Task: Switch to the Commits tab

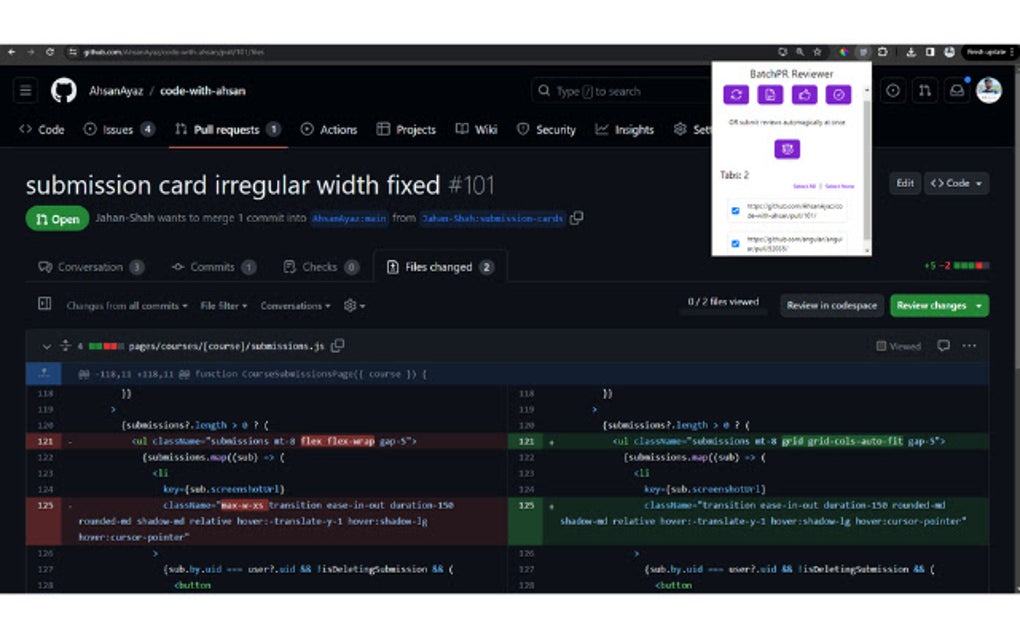Action: point(213,266)
